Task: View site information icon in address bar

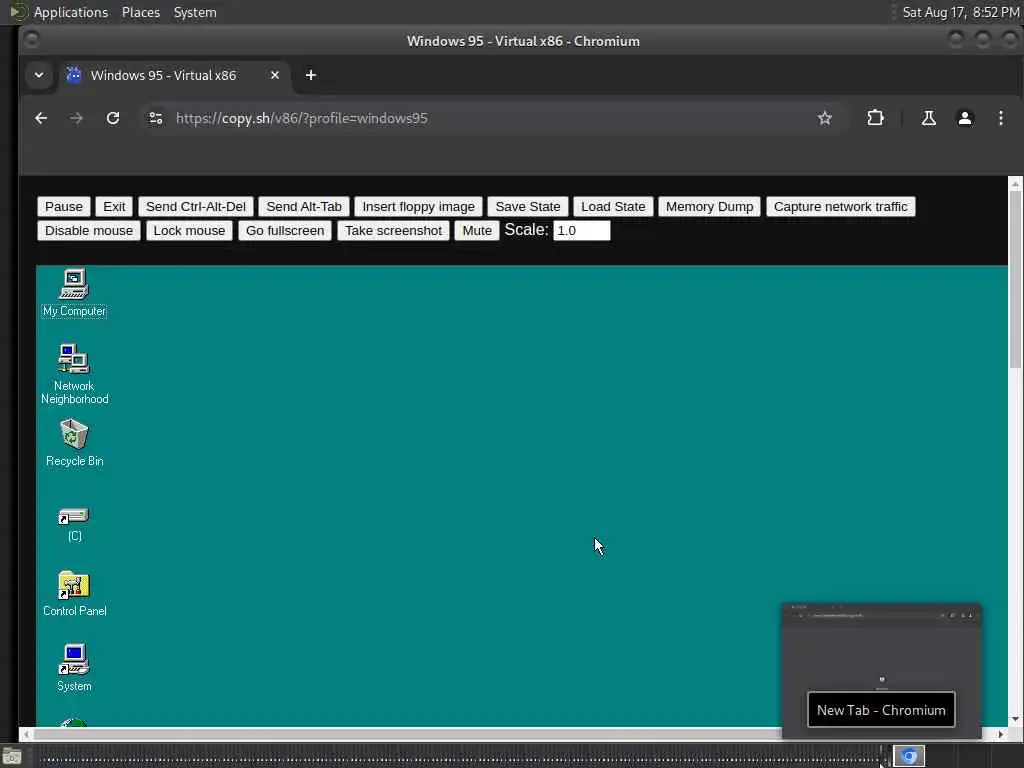Action: (156, 118)
